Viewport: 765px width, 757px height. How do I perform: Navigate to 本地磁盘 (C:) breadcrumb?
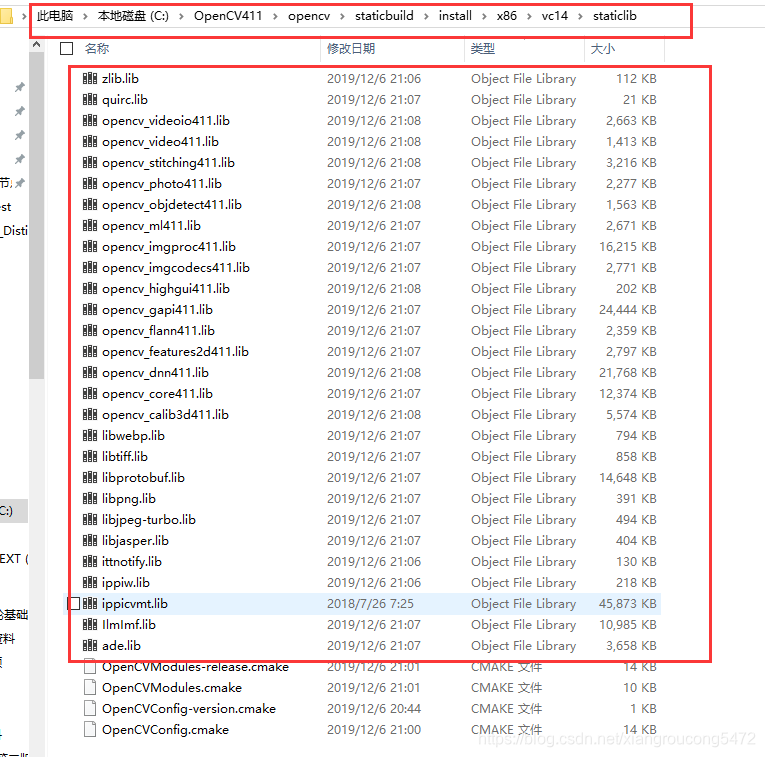(x=133, y=16)
